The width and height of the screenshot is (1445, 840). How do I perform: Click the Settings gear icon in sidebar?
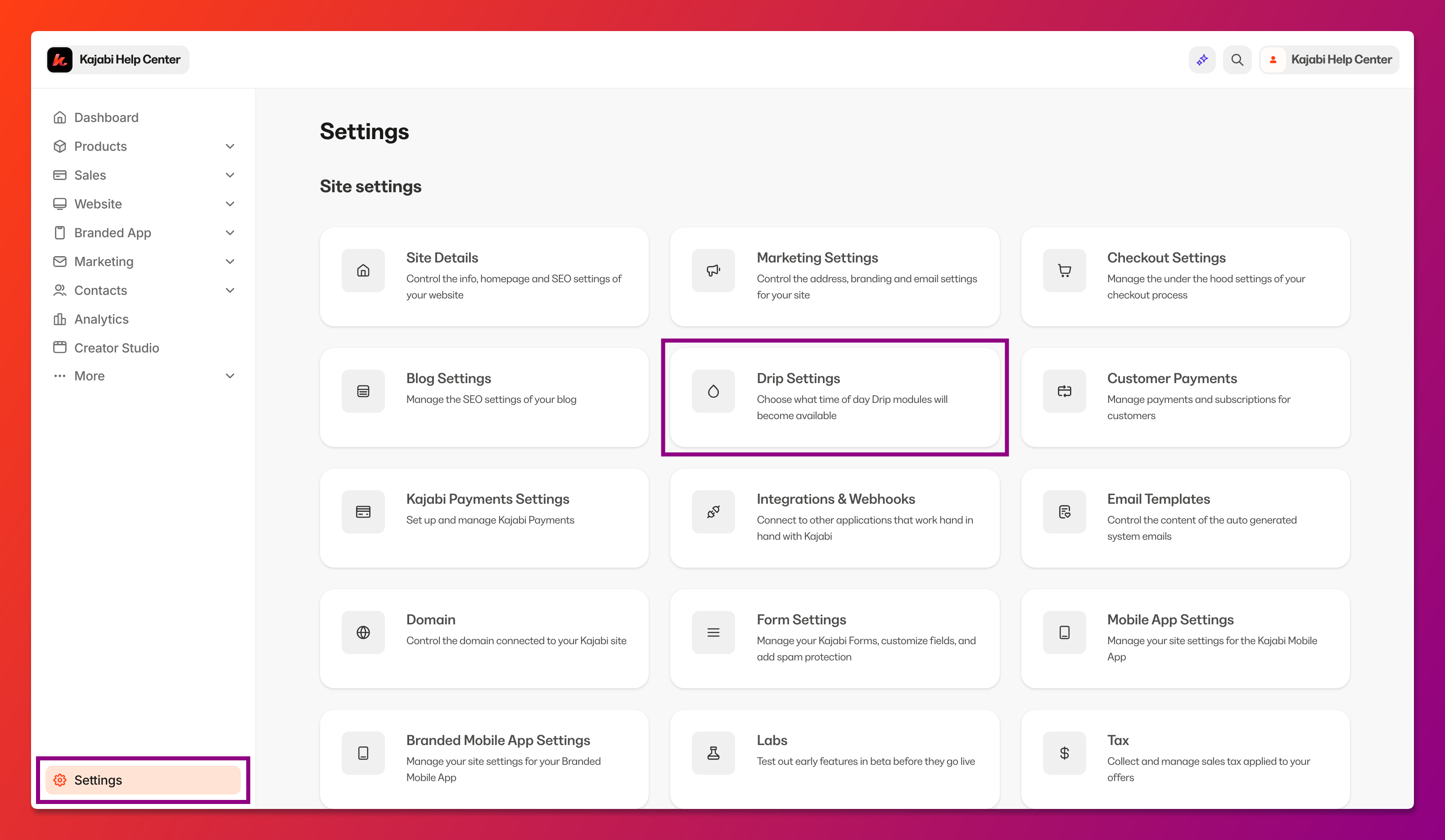[59, 780]
